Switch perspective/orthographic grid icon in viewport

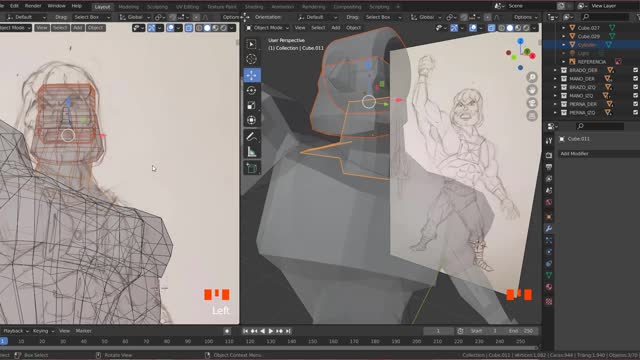(x=532, y=116)
